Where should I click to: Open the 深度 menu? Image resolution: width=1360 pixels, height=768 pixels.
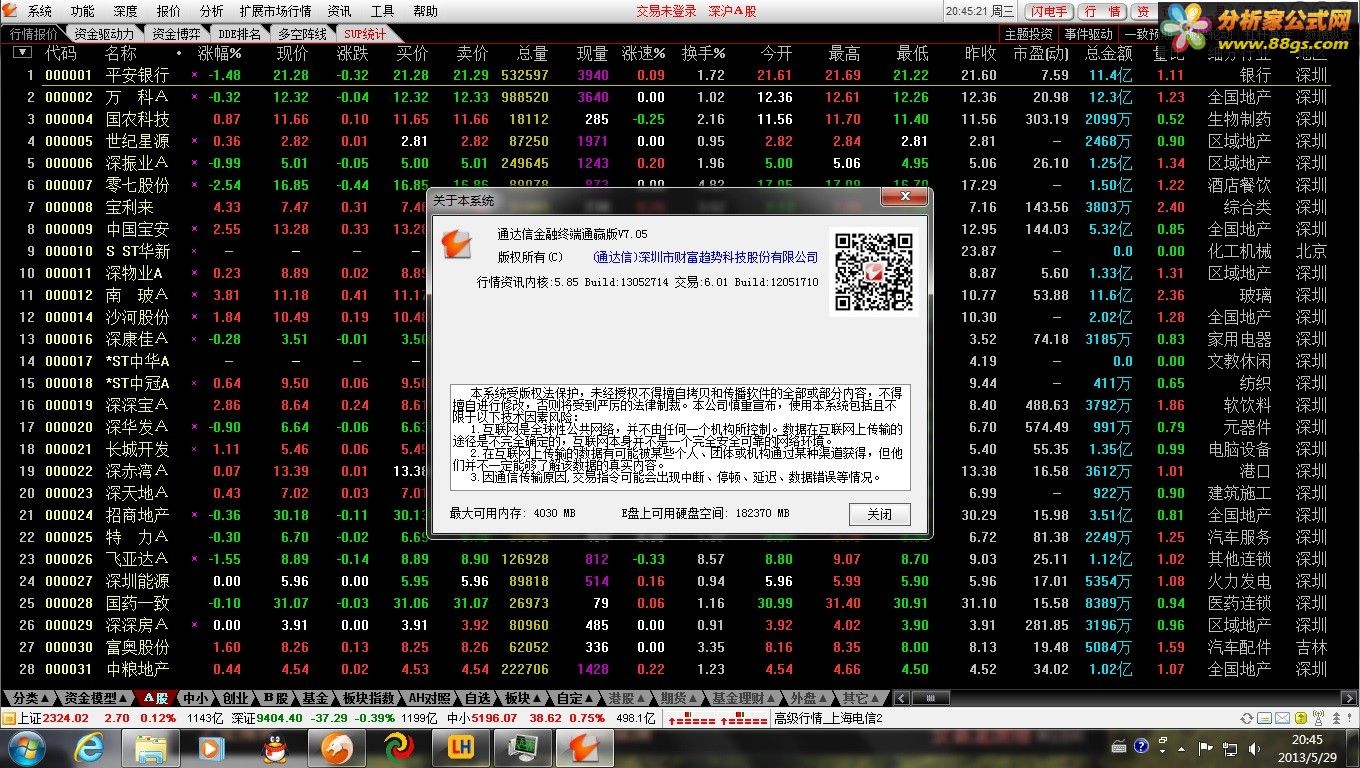125,11
